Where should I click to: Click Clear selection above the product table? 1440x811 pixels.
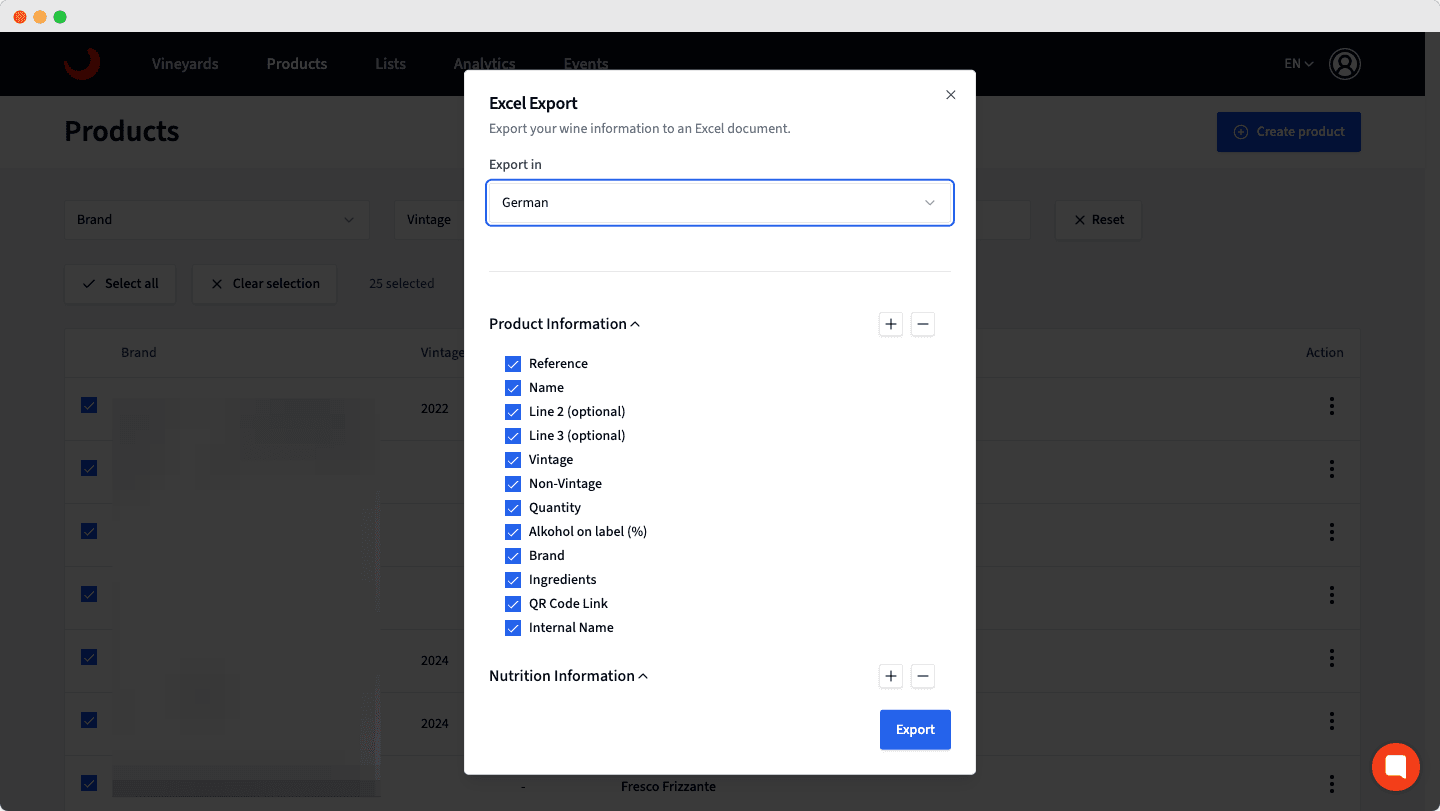(x=264, y=284)
